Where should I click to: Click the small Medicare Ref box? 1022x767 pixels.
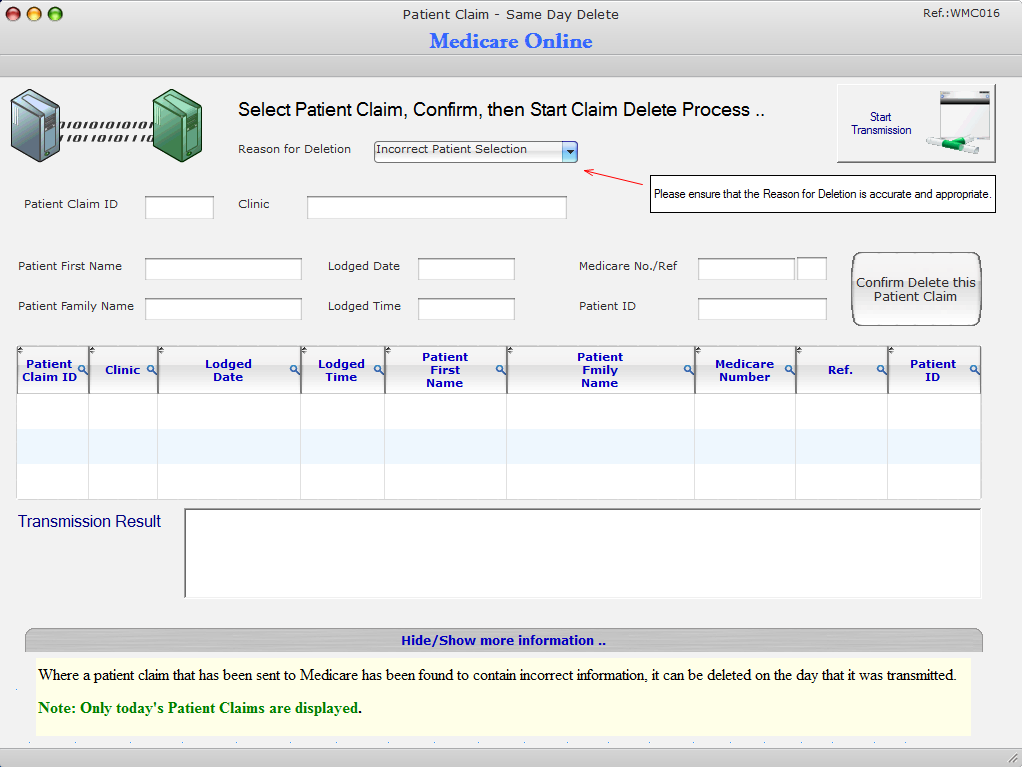click(812, 268)
